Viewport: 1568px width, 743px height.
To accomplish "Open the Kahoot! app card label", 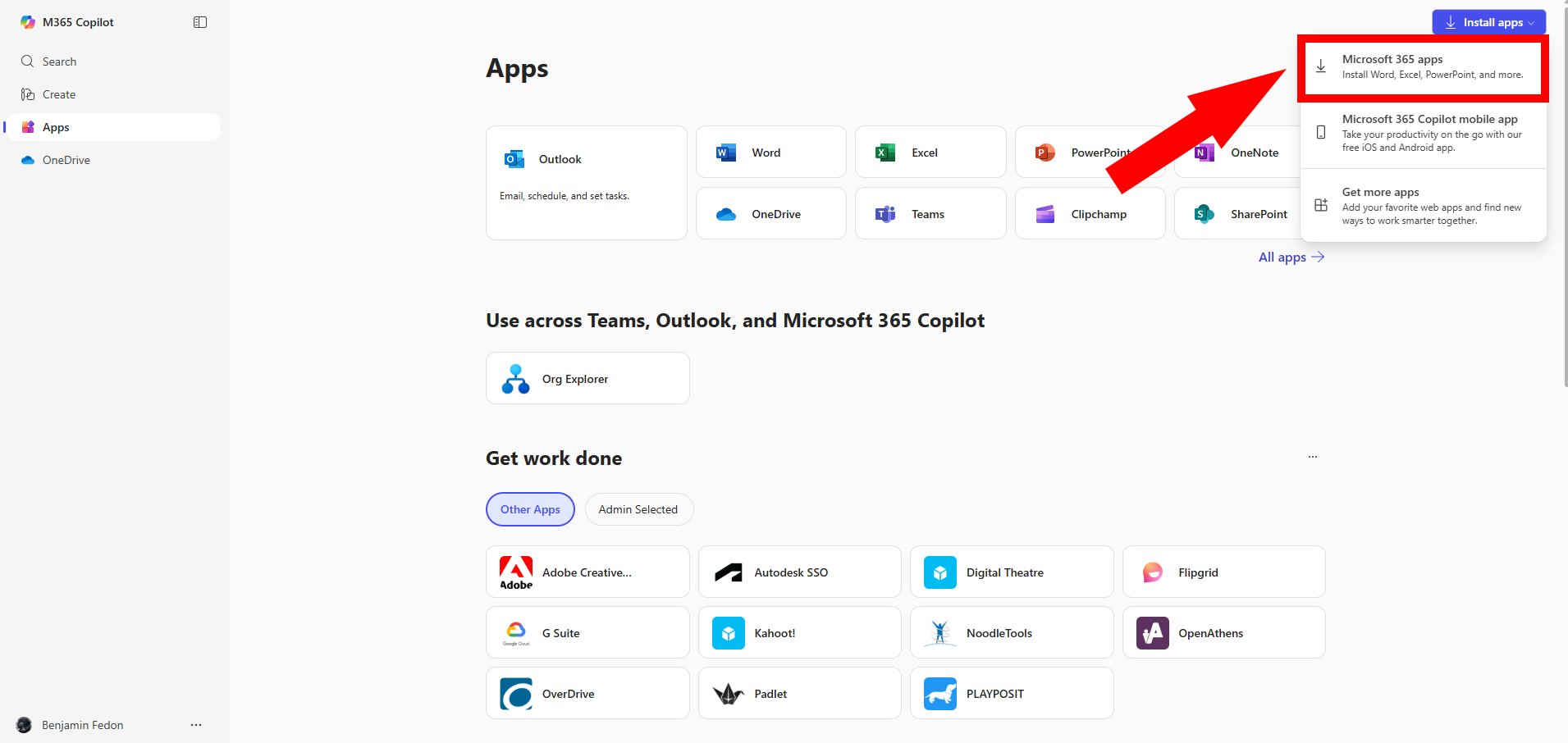I will tap(775, 633).
